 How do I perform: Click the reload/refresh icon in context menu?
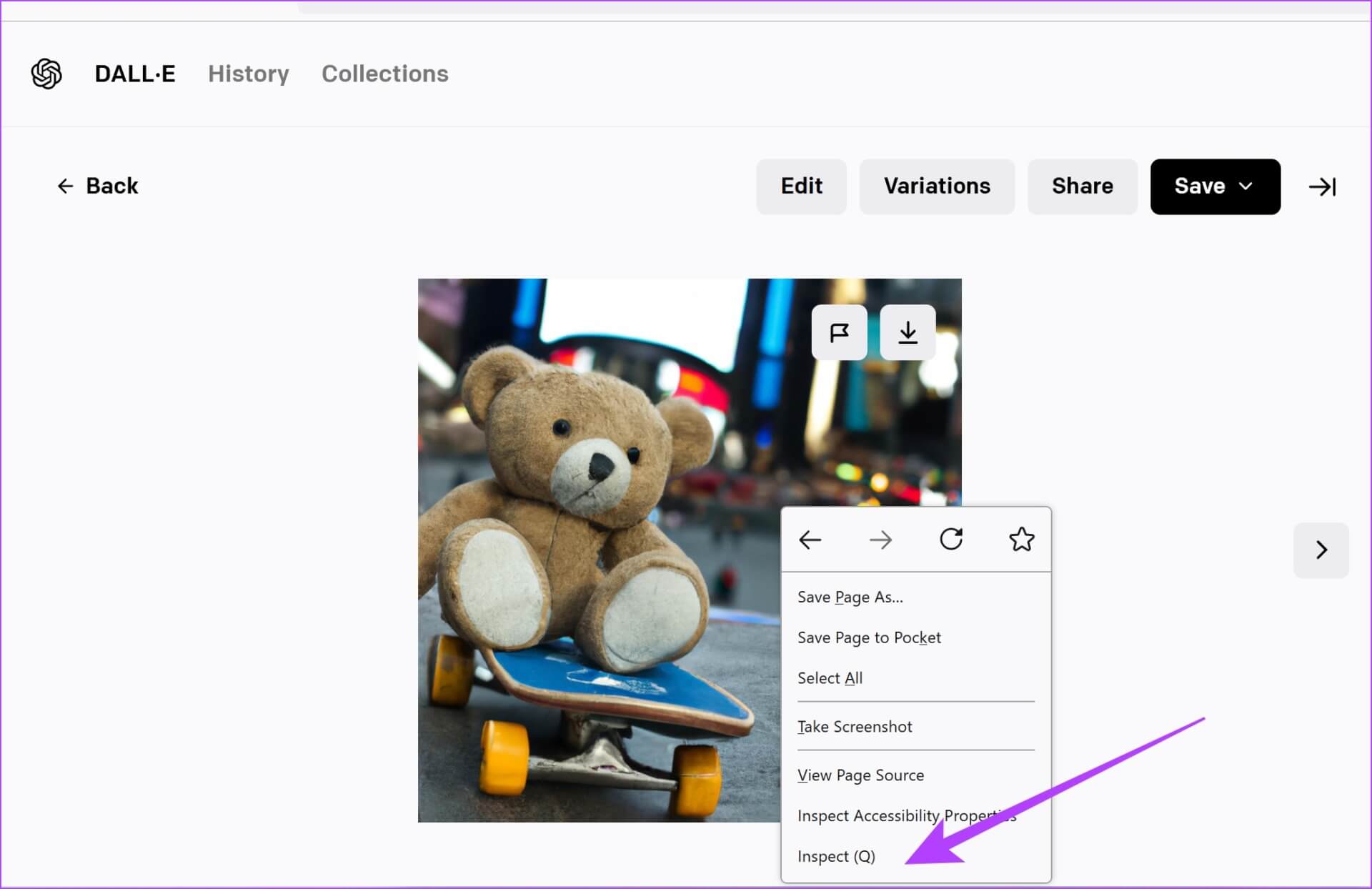(952, 540)
